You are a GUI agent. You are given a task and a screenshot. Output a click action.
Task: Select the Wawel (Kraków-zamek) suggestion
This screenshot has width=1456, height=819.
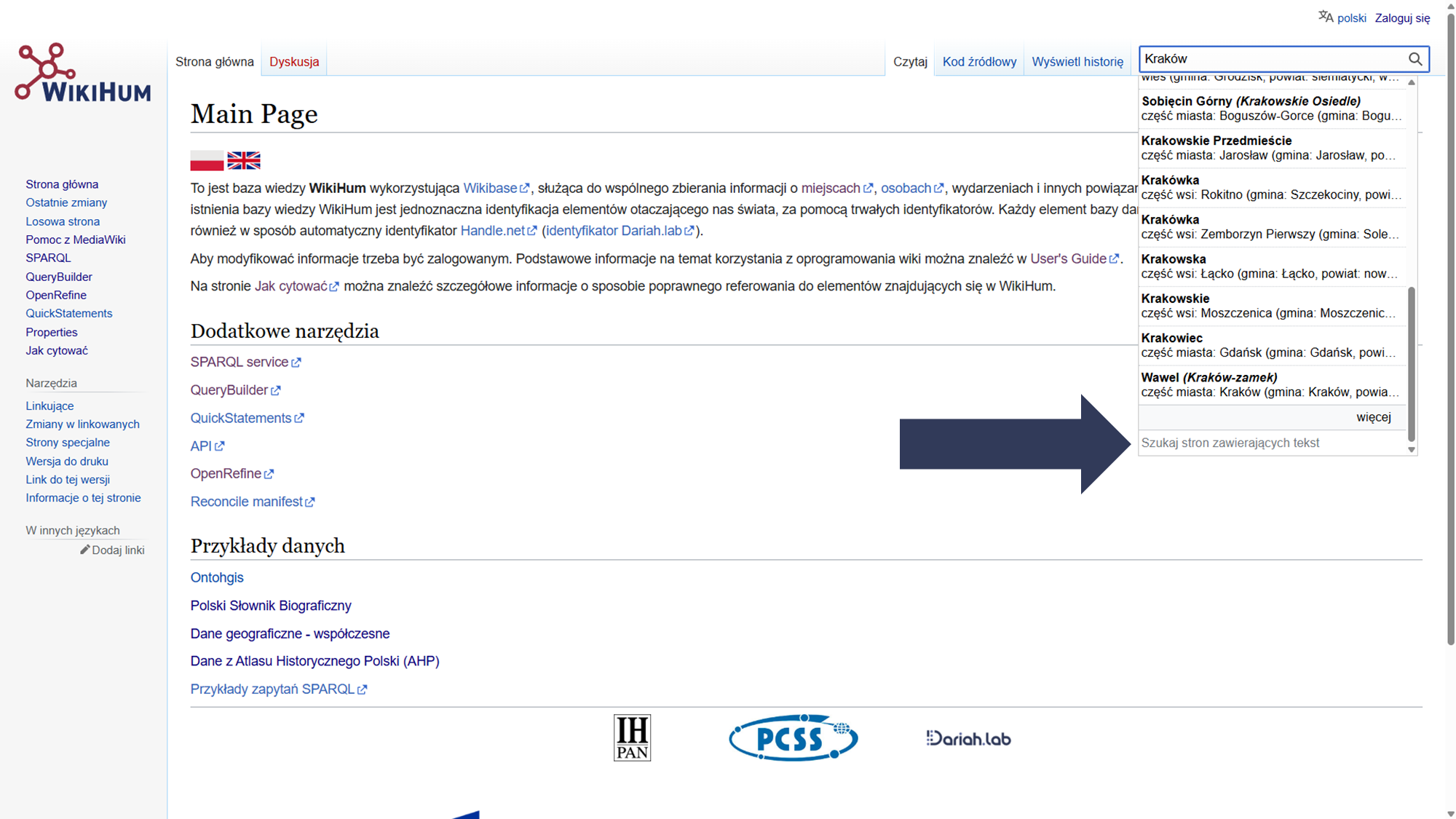pyautogui.click(x=1270, y=384)
